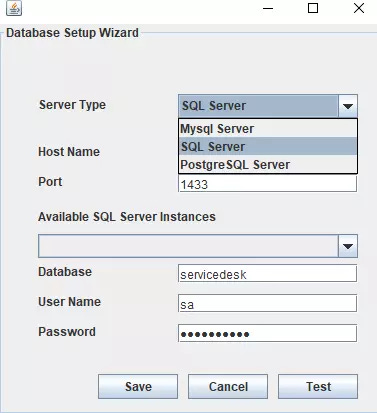Click the Port field showing 1433
Image resolution: width=377 pixels, height=413 pixels.
pos(267,184)
